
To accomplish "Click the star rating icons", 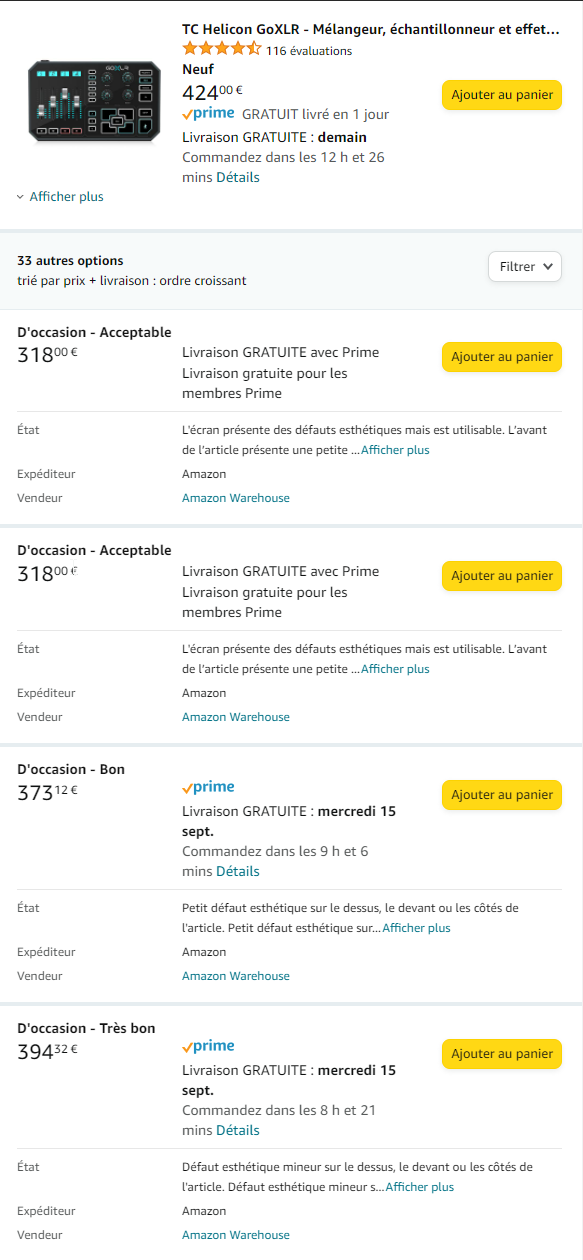I will [222, 49].
